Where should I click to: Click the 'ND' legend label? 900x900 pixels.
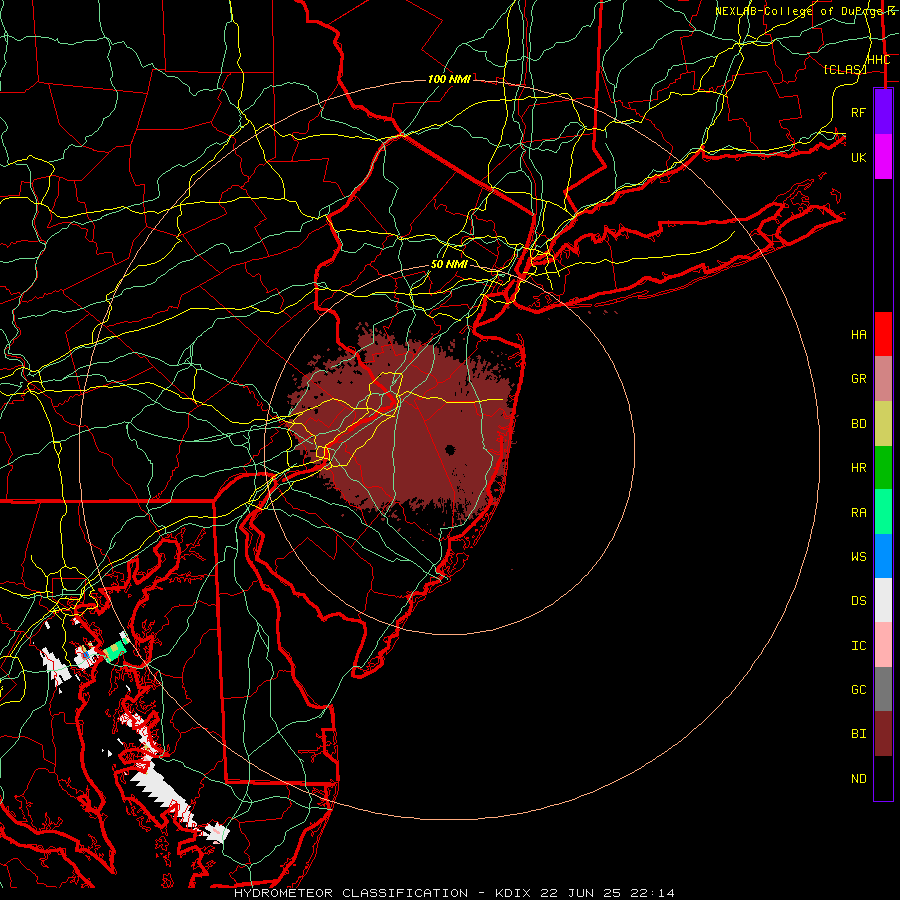[x=859, y=778]
